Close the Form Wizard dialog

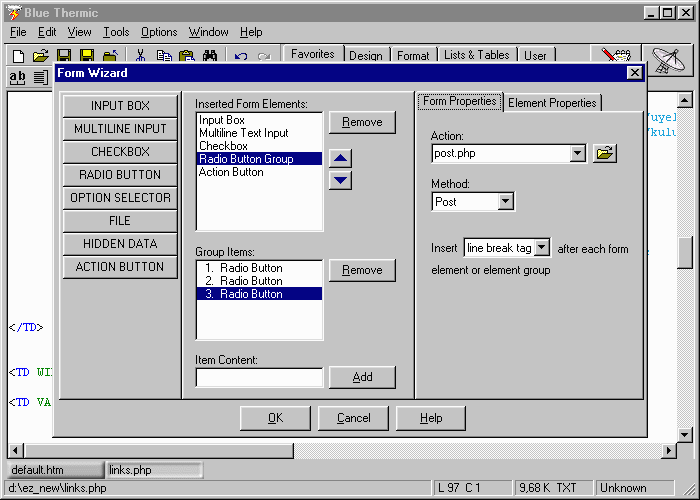click(634, 73)
